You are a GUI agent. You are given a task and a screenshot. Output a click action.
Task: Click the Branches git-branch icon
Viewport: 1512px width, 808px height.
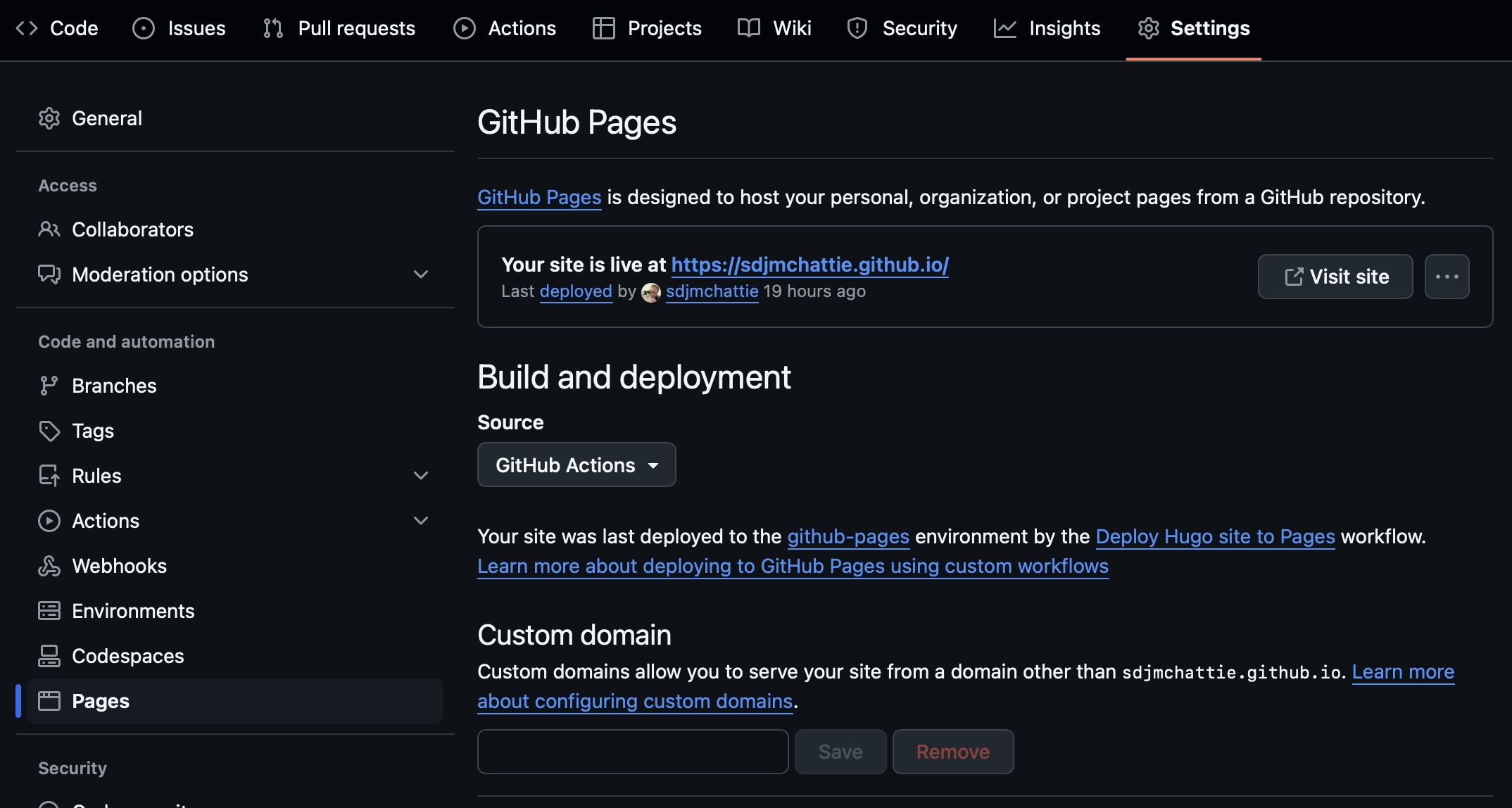[x=49, y=386]
